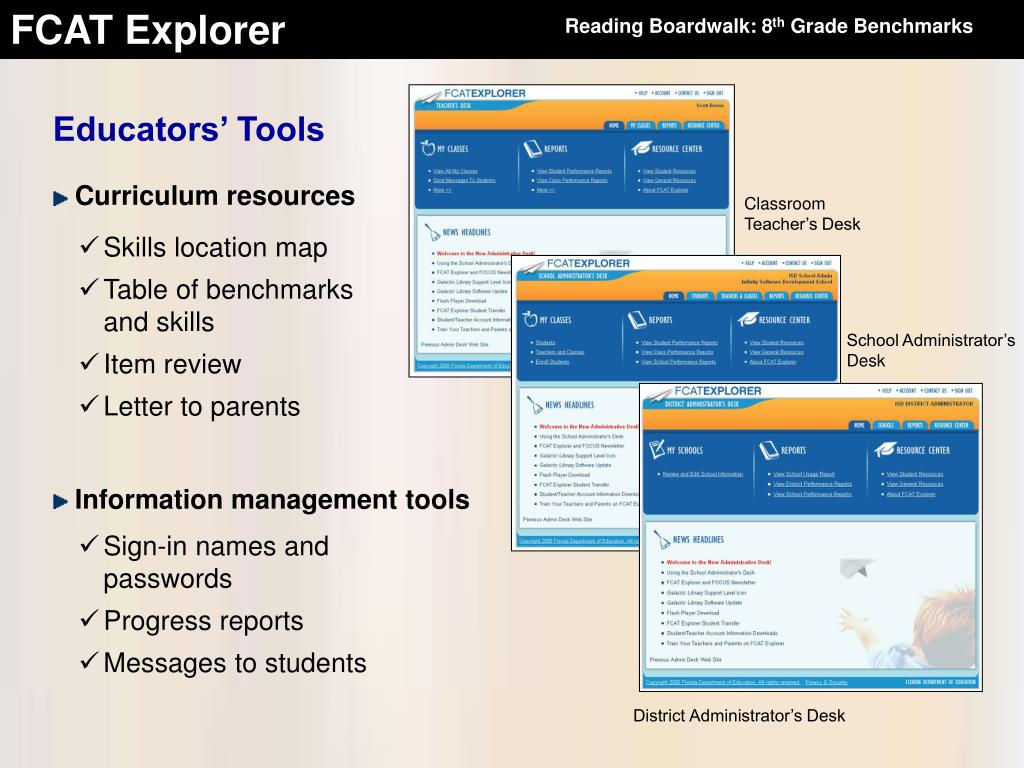Click the News Headlines bell icon on School Administrator's Desk
The height and width of the screenshot is (768, 1024).
click(x=535, y=405)
